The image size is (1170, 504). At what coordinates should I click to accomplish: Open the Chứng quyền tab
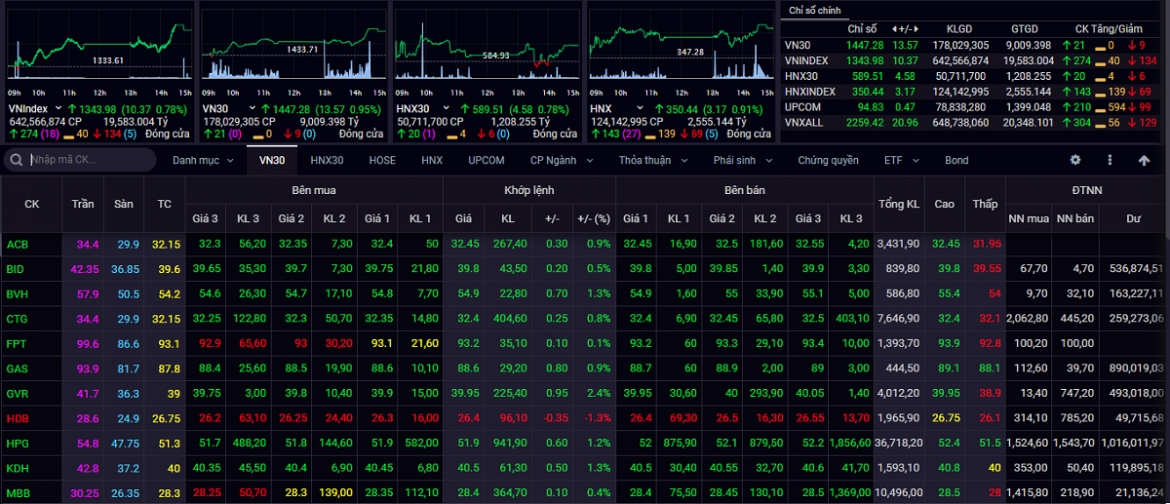(828, 161)
